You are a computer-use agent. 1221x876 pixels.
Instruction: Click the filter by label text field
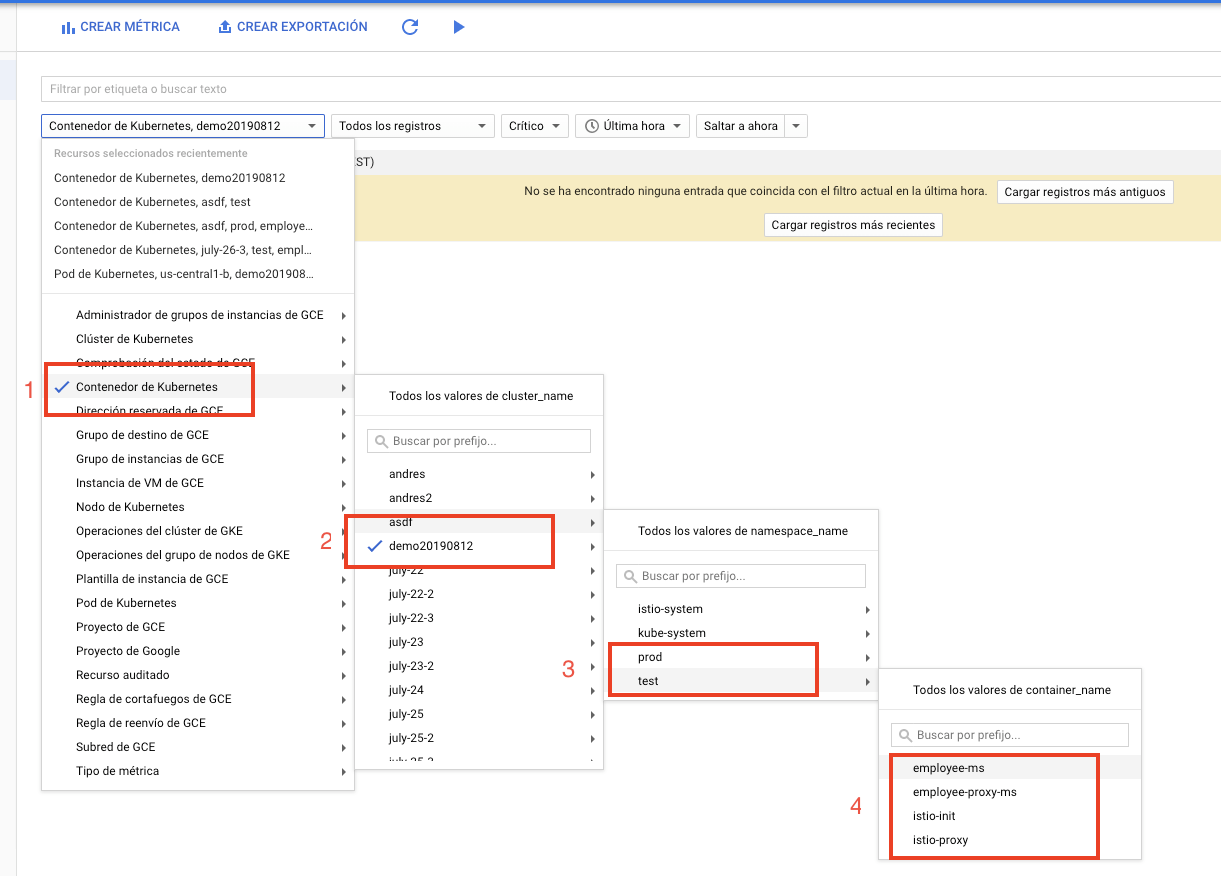[630, 89]
